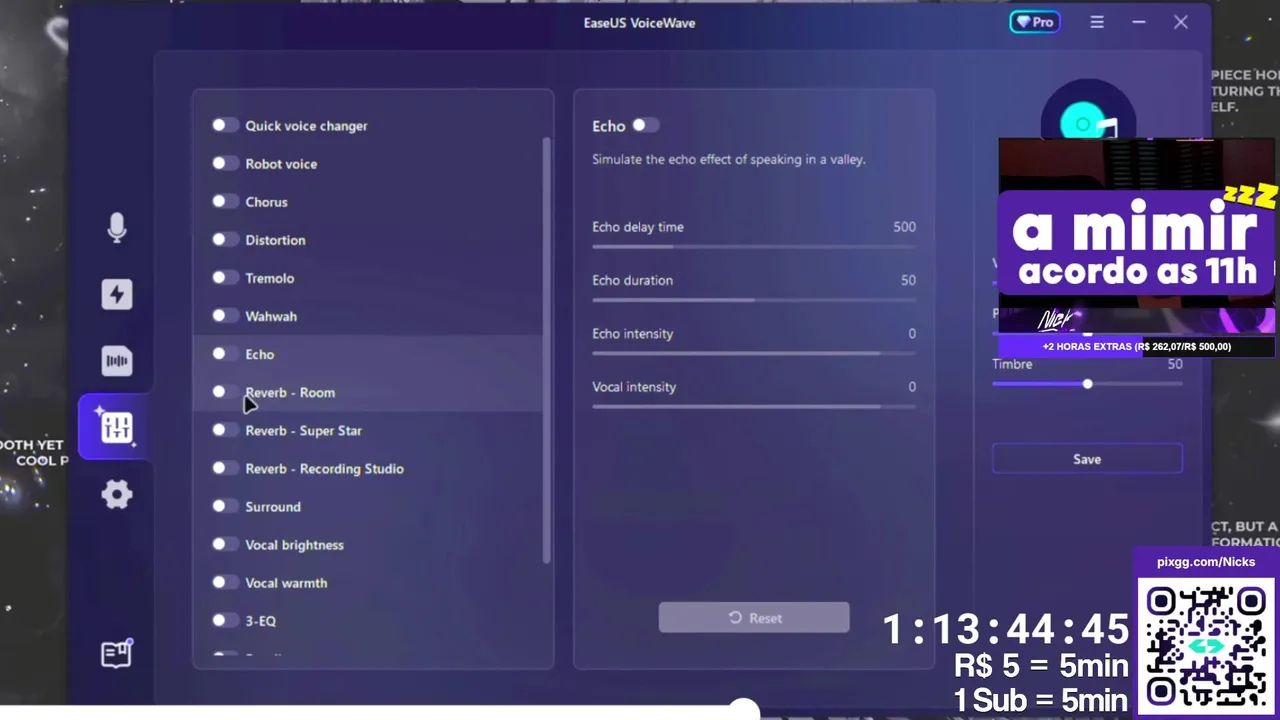Viewport: 1280px width, 720px height.
Task: Open the soundboard waveform sidebar tab
Action: [x=117, y=361]
